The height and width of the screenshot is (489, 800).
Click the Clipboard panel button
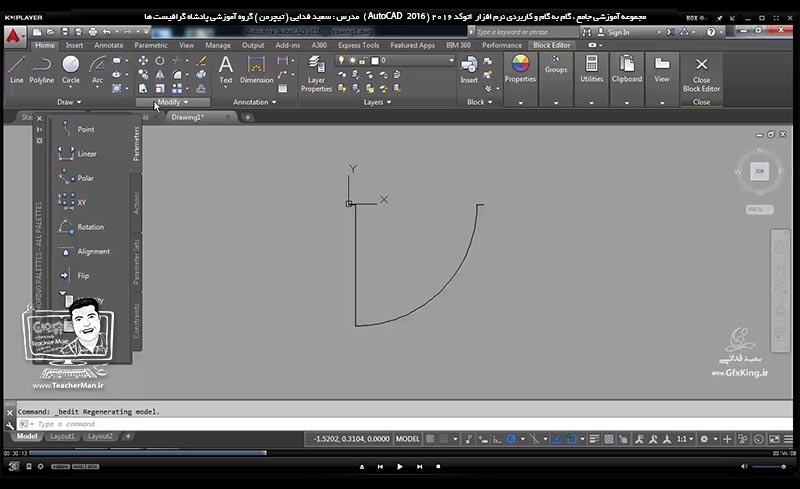click(627, 69)
